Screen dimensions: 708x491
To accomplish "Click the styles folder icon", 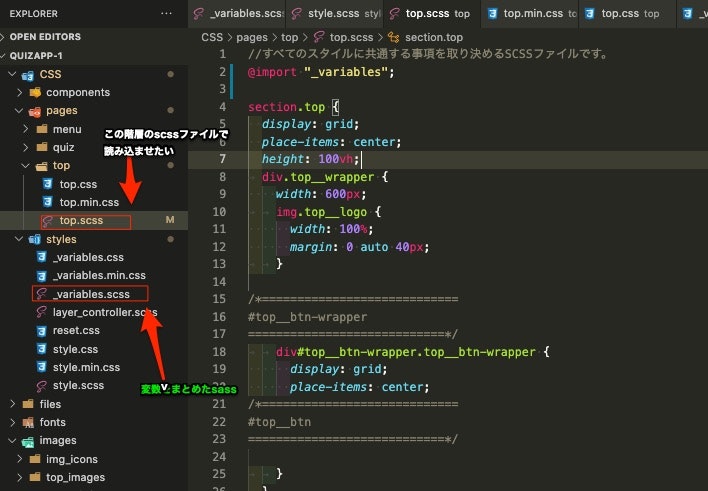I will (34, 239).
